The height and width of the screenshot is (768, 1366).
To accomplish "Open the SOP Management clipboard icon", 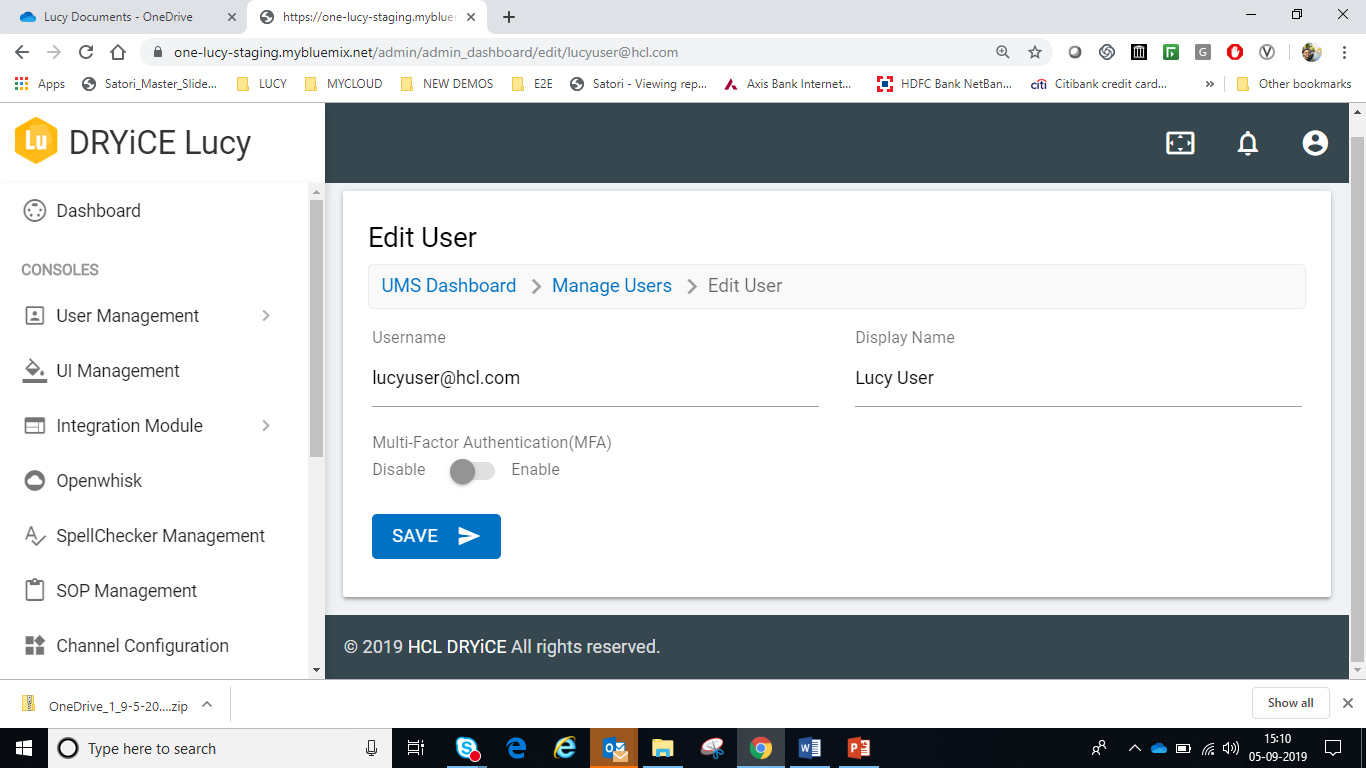I will tap(35, 591).
